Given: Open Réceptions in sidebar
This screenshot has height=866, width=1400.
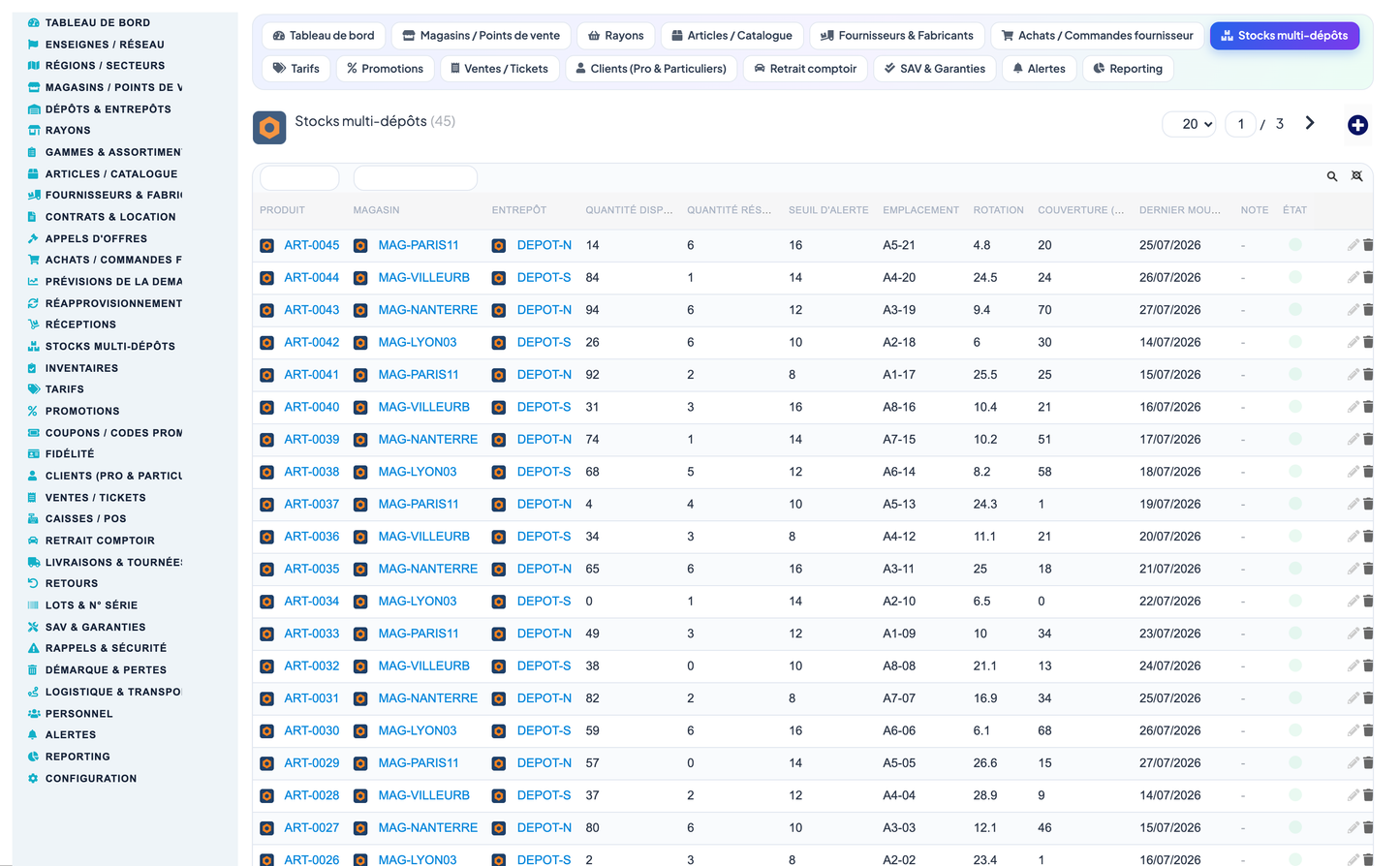Looking at the screenshot, I should [72, 325].
